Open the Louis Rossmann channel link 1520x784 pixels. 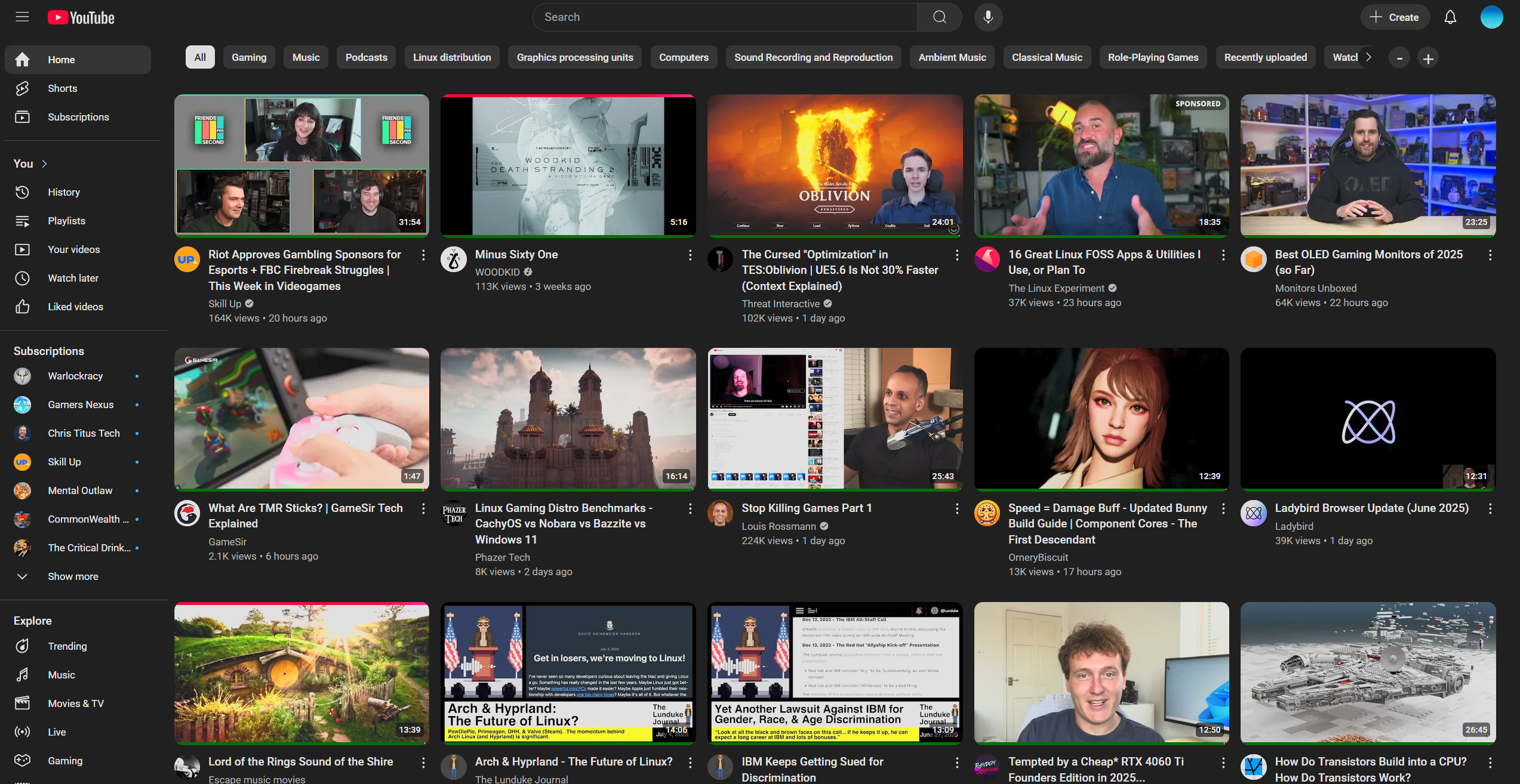779,526
